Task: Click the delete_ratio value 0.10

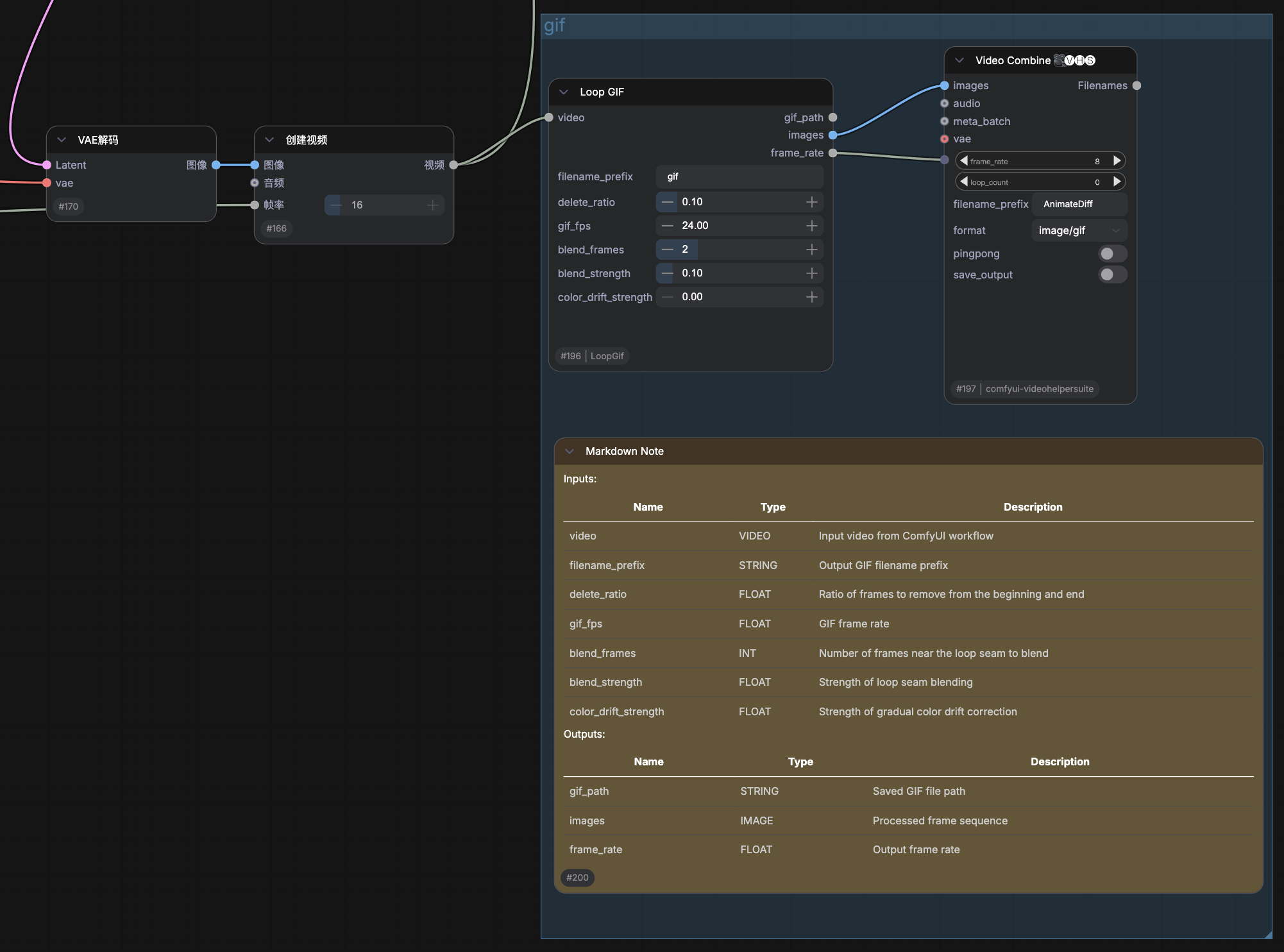Action: coord(692,202)
